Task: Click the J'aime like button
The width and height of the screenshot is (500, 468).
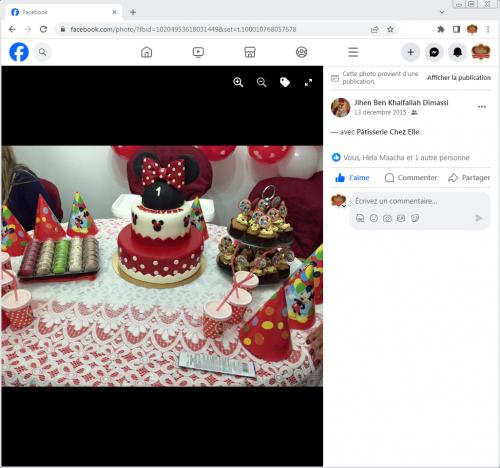Action: [352, 178]
